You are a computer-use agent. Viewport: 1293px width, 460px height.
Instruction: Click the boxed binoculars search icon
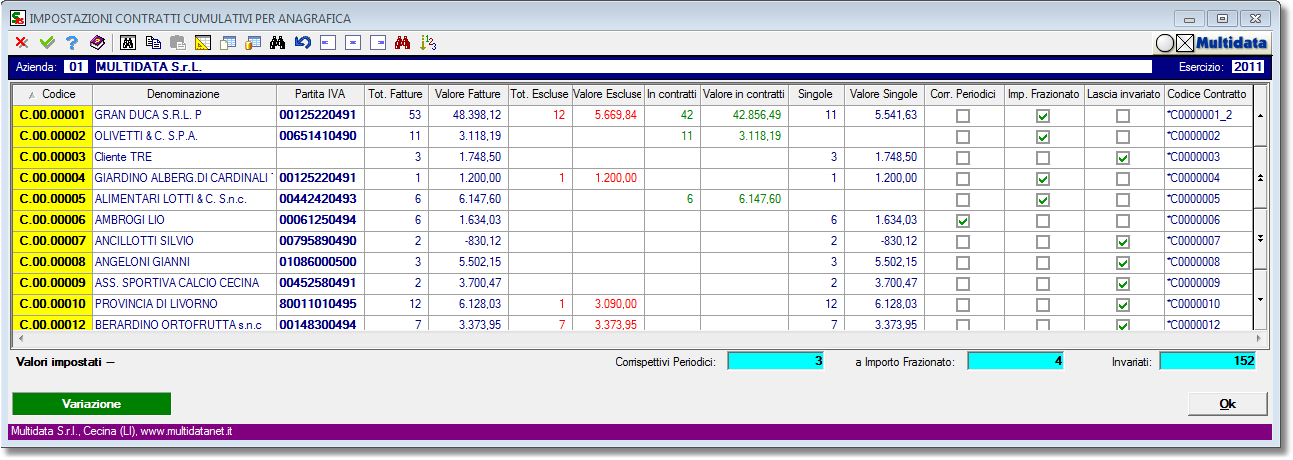coord(127,43)
